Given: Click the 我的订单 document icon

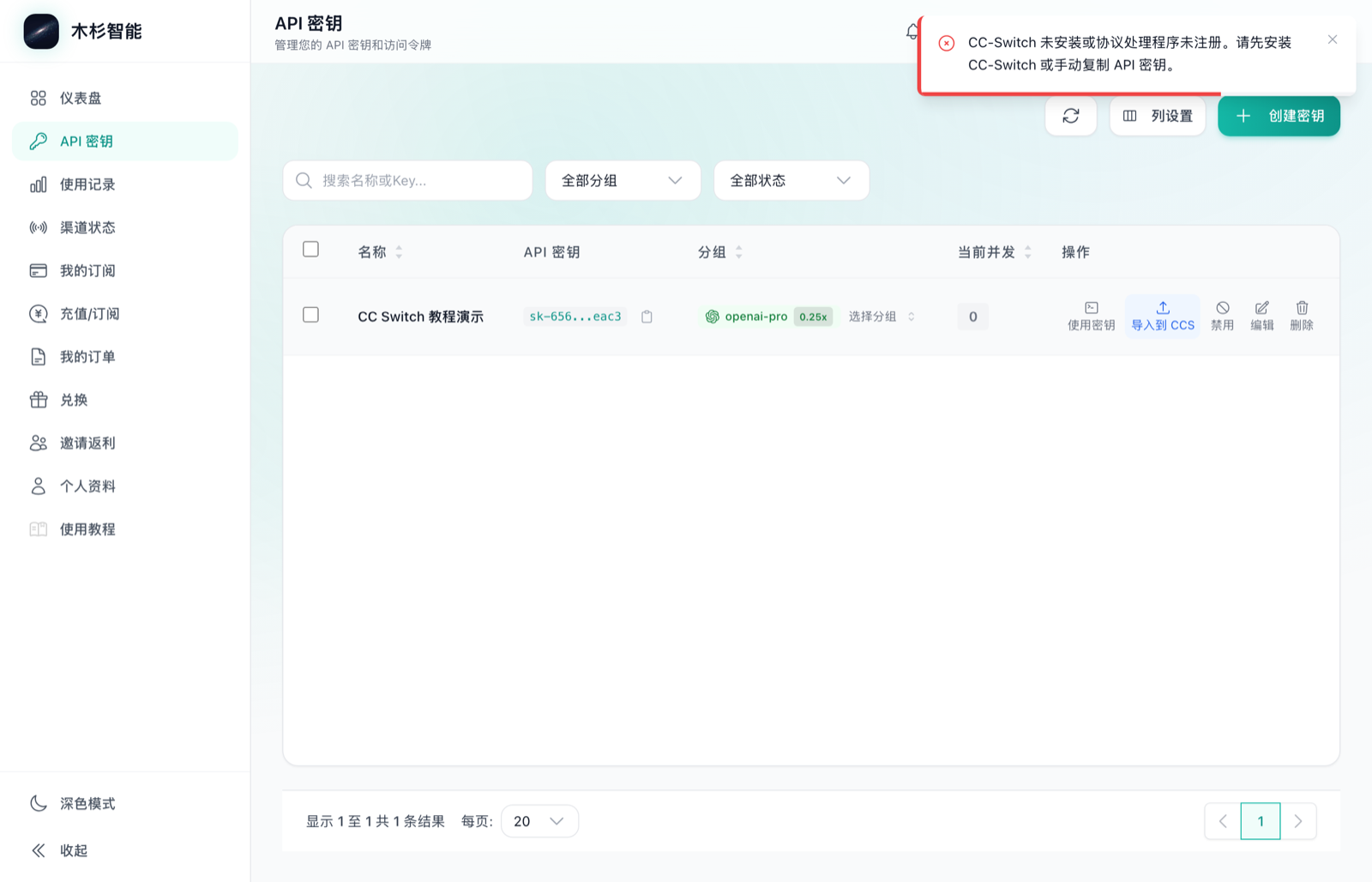Looking at the screenshot, I should coord(39,357).
